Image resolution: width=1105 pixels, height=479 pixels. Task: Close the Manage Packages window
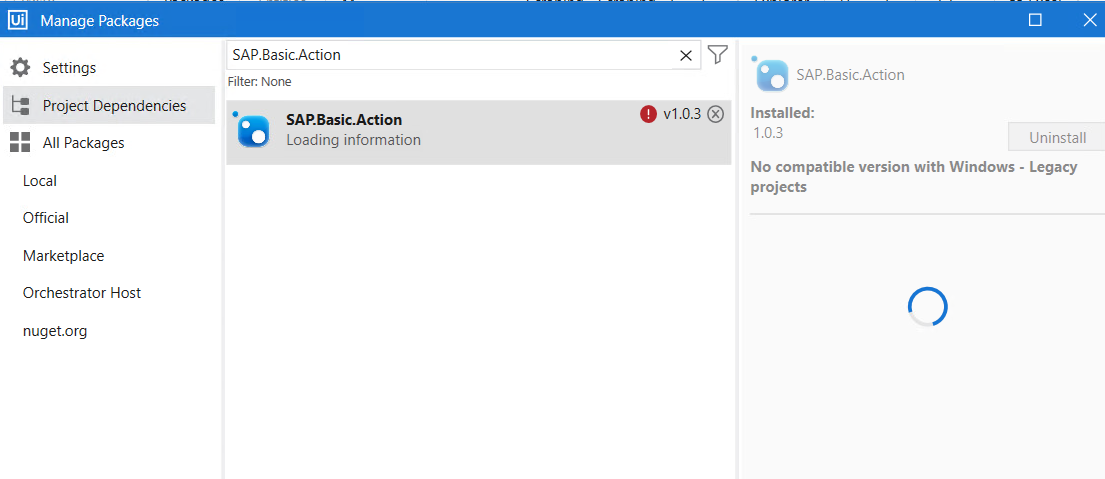point(1089,20)
